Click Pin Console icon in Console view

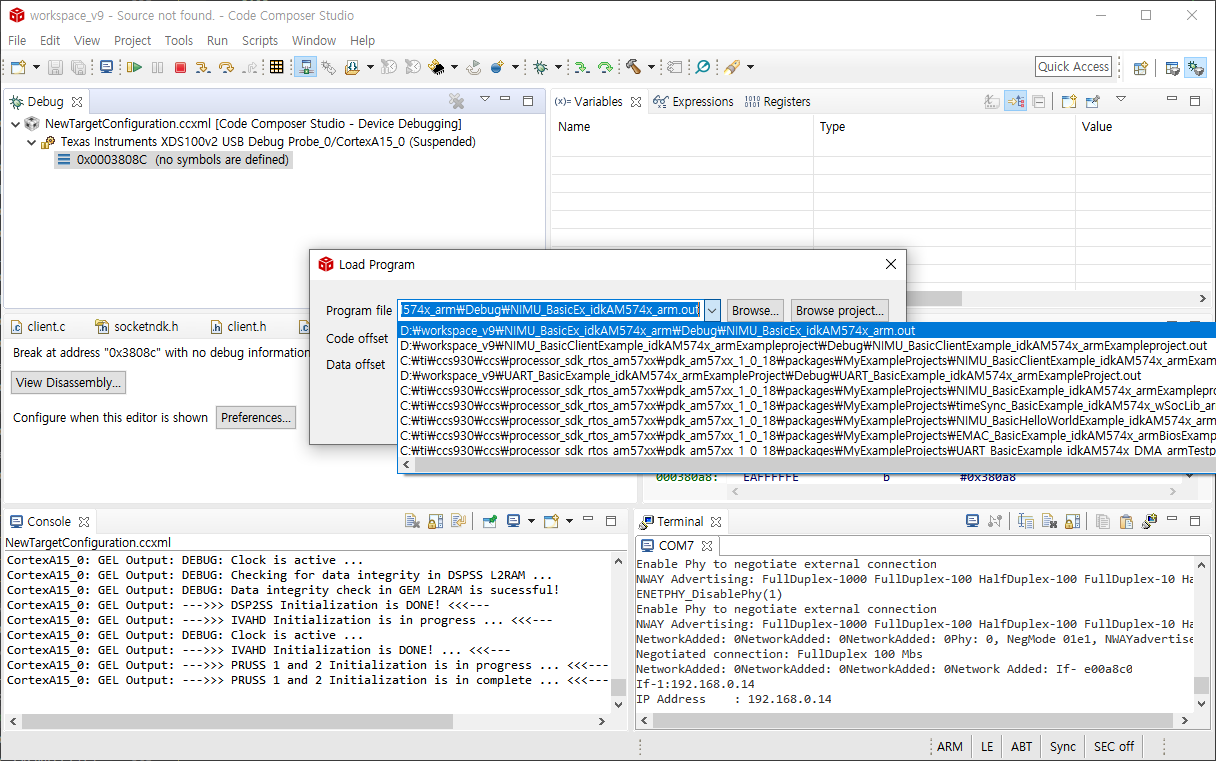point(490,521)
